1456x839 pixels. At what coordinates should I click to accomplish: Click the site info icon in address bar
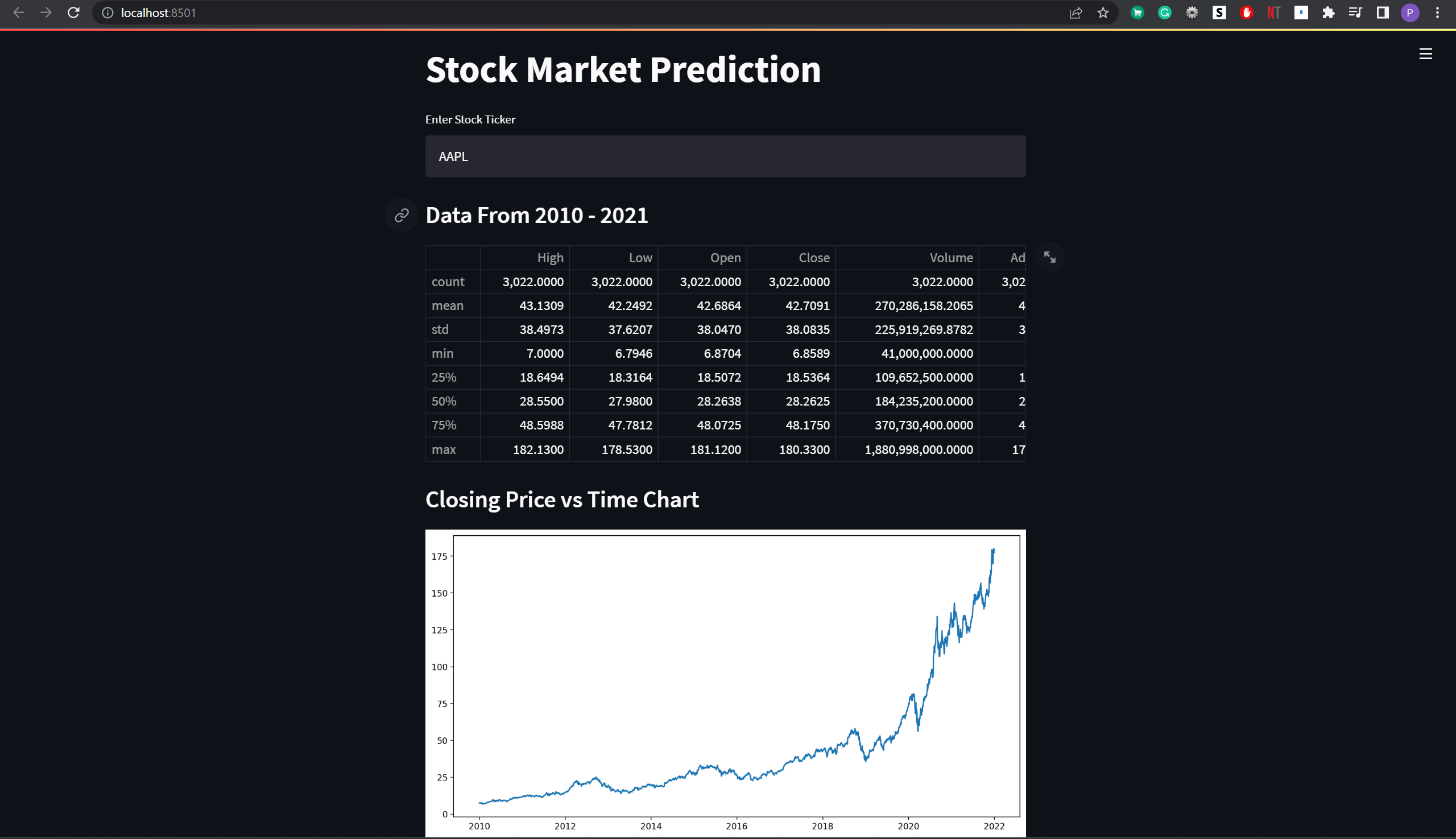tap(107, 12)
